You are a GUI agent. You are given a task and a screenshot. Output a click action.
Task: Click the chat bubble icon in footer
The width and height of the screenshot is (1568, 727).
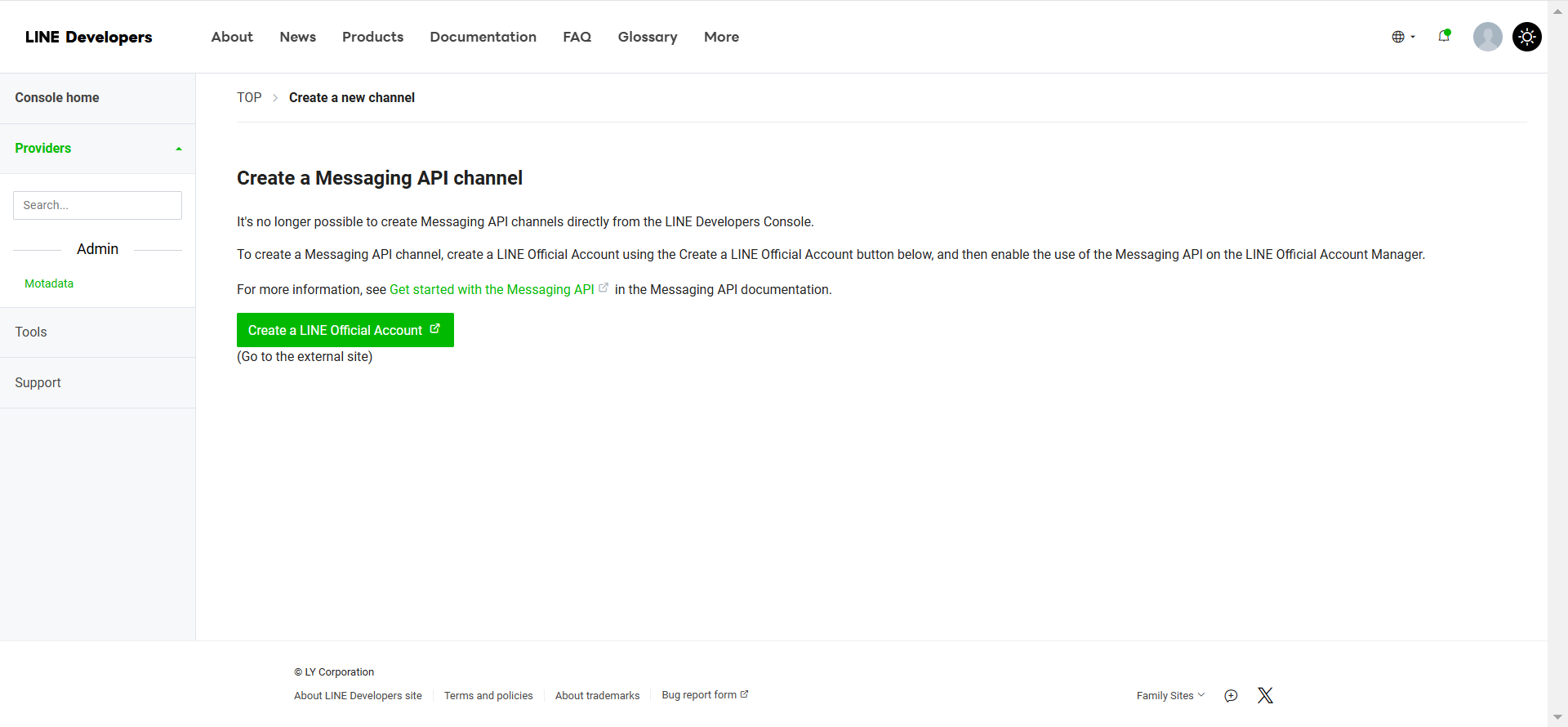1231,696
